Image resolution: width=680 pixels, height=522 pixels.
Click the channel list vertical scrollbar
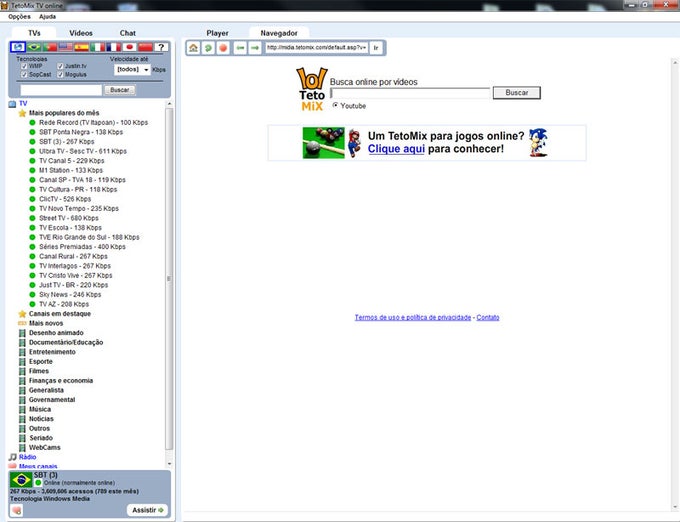click(x=169, y=279)
